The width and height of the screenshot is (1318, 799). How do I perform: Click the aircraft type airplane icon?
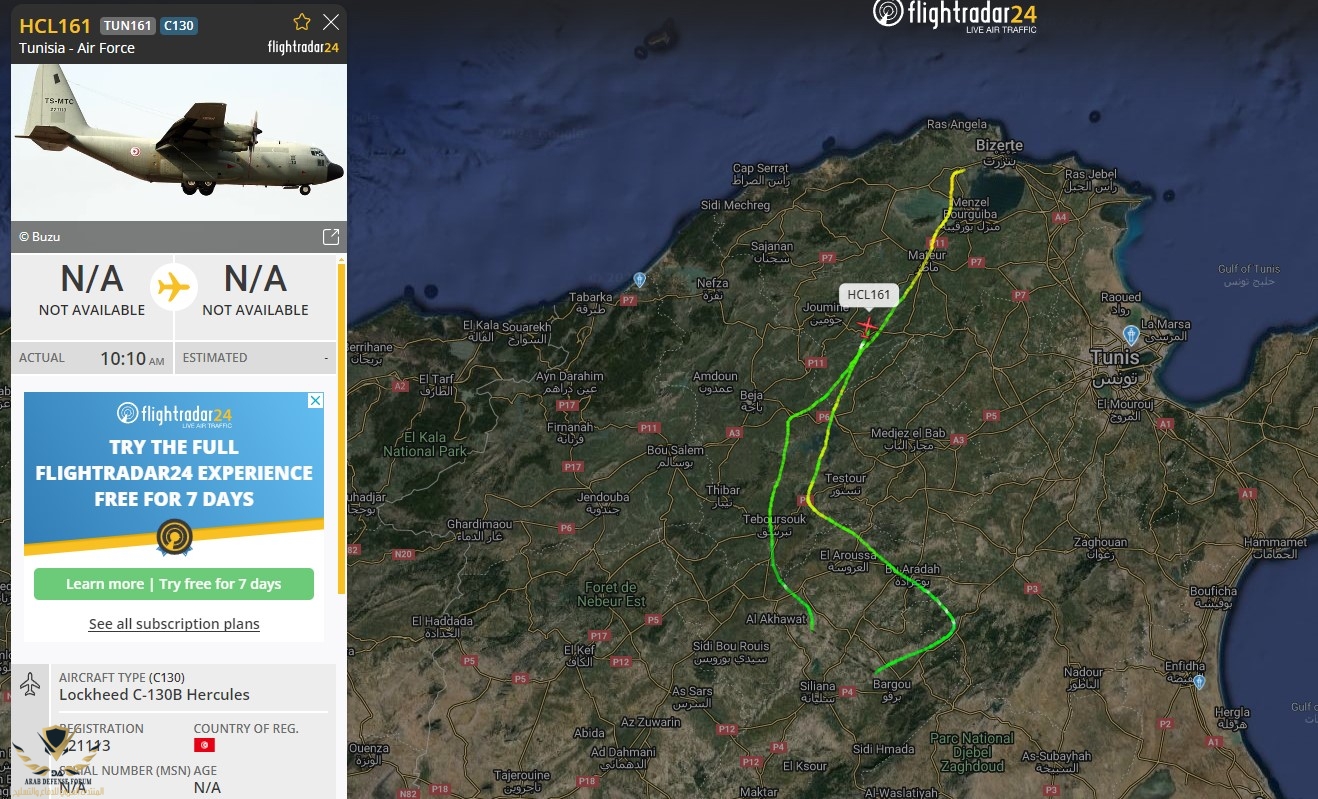30,684
